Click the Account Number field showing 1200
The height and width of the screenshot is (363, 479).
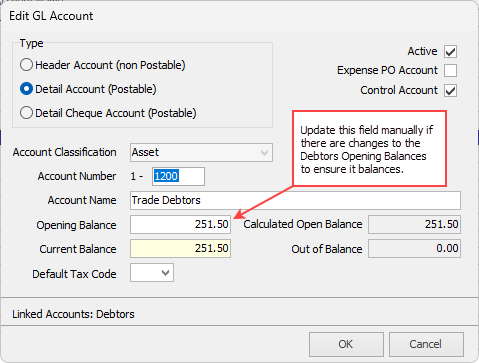pos(178,176)
